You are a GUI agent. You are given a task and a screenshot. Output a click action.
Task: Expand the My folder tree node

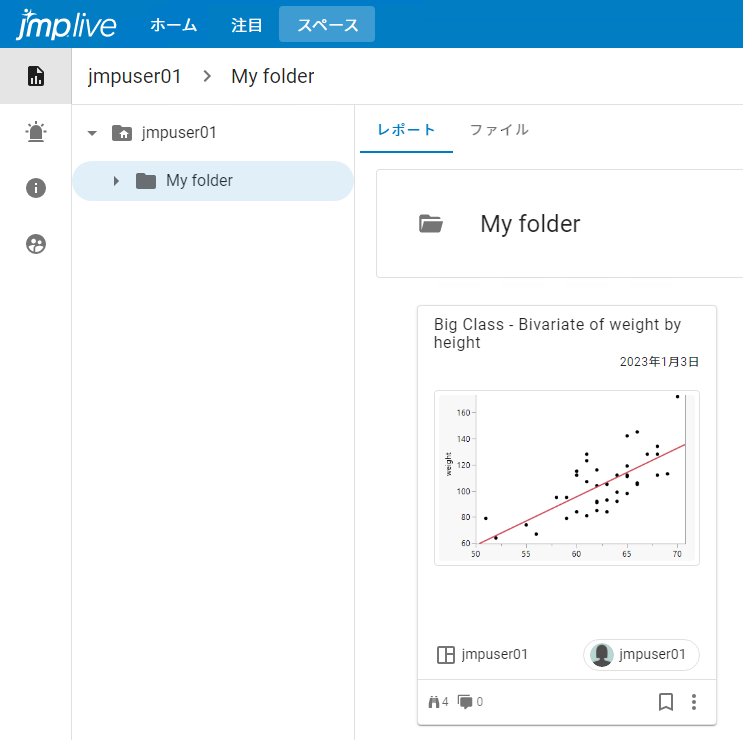click(116, 181)
